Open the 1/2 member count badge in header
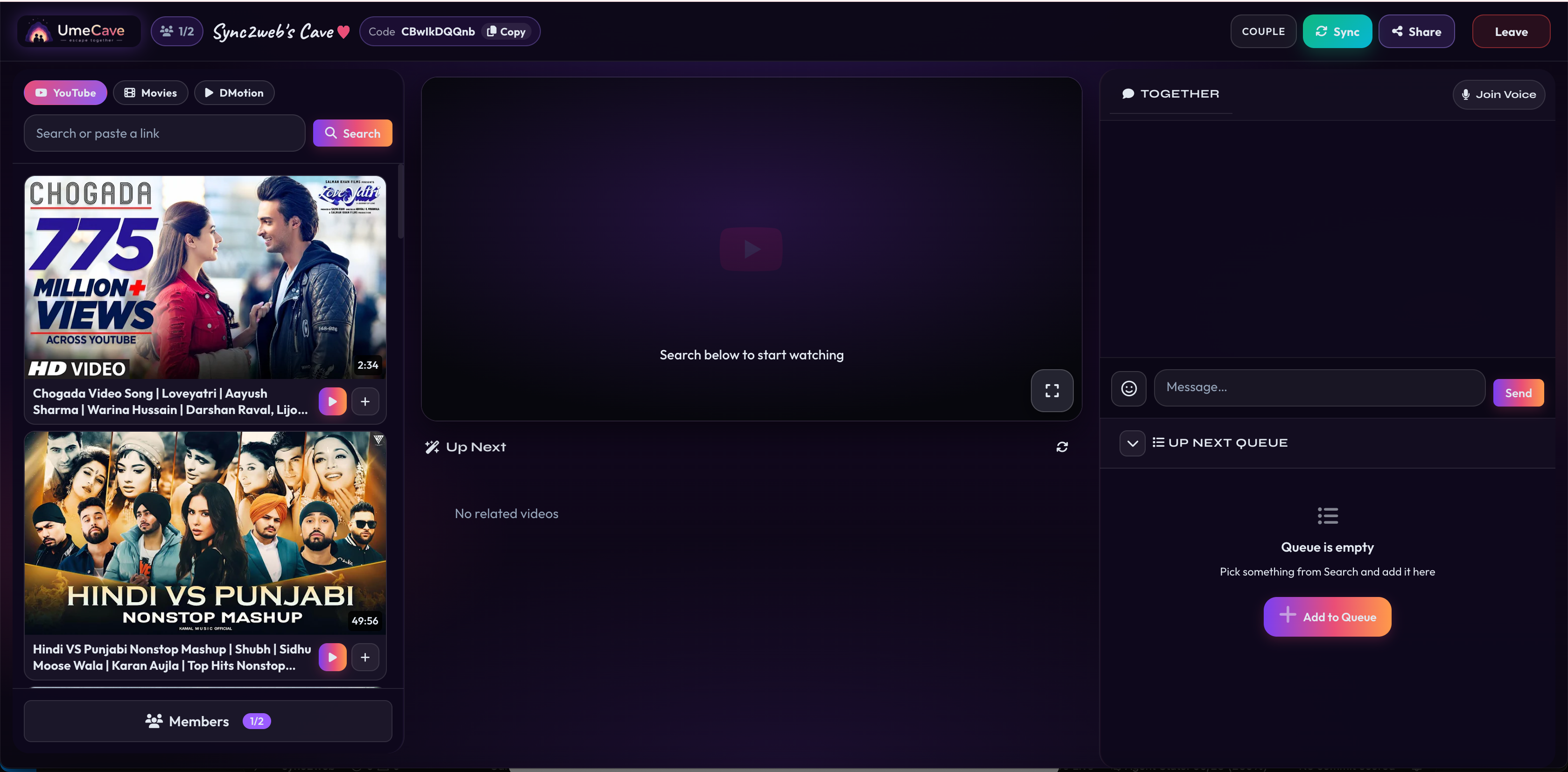Screen dimensions: 1568x772 click(x=177, y=32)
